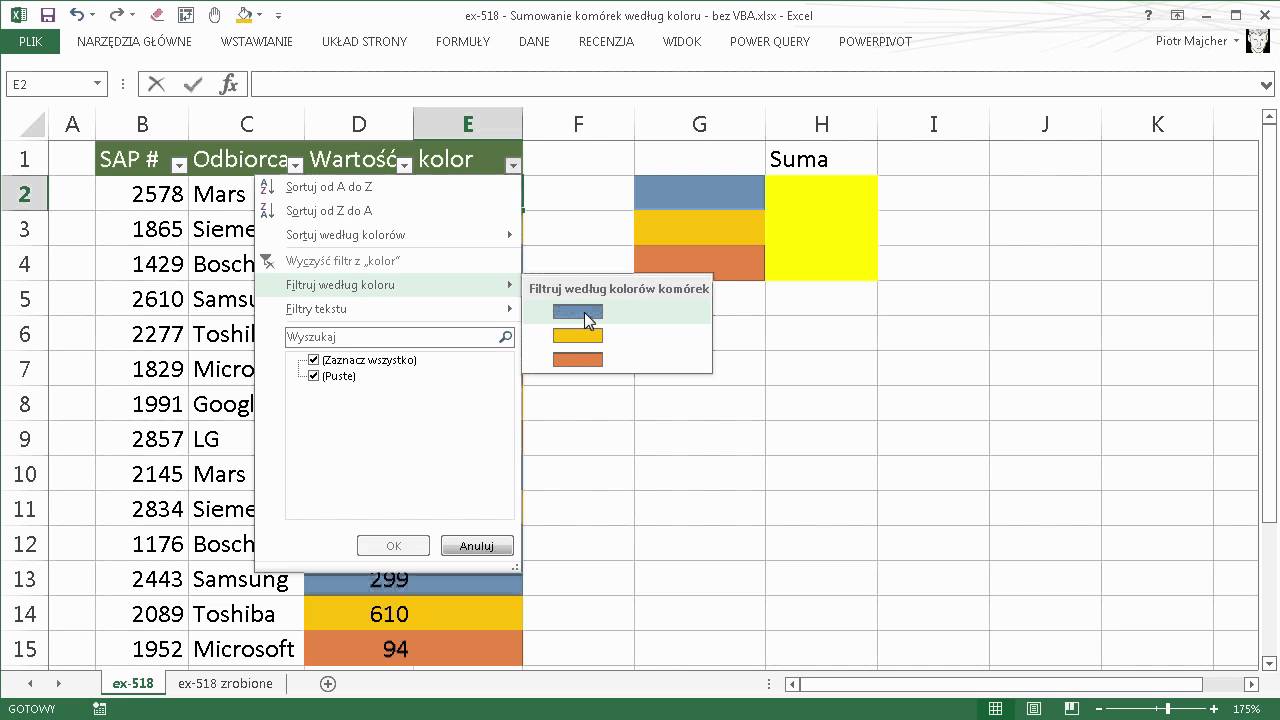Select the Suma header cell

click(822, 159)
